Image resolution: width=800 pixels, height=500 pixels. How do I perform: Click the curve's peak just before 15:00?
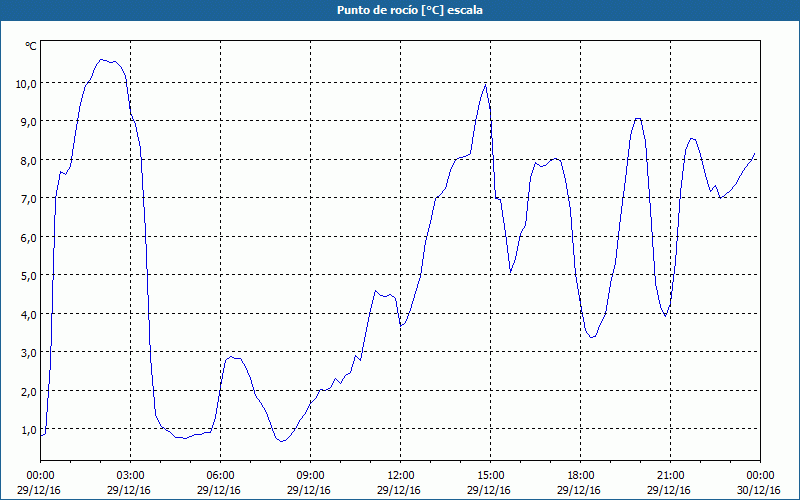(x=485, y=85)
